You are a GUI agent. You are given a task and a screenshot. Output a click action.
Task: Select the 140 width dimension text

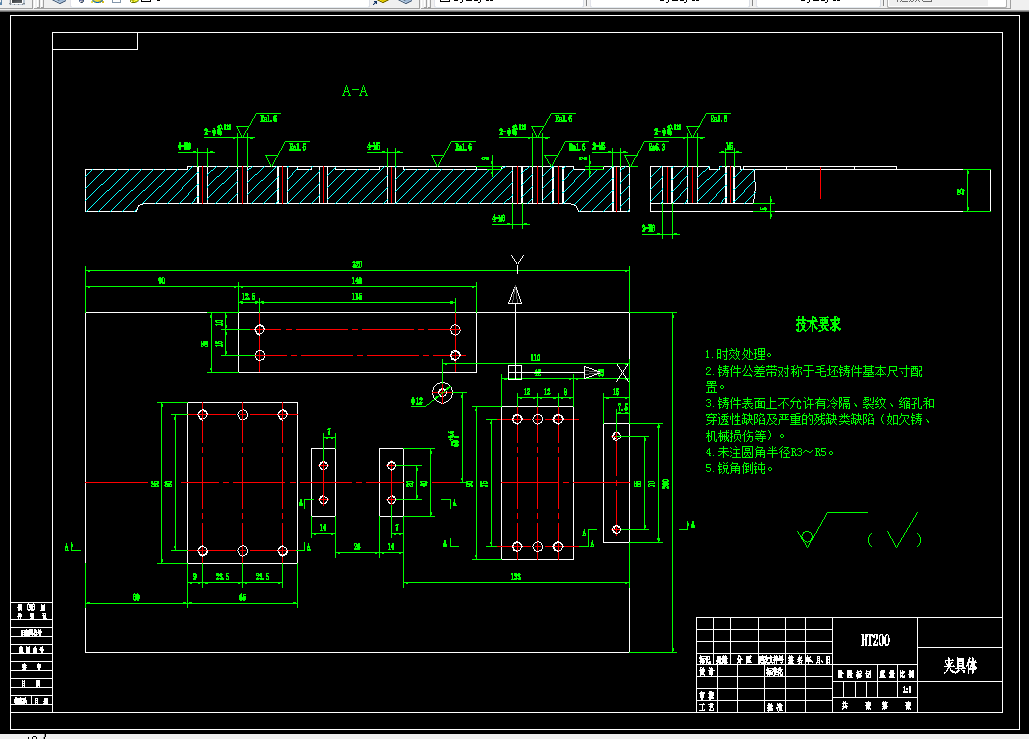click(x=356, y=280)
